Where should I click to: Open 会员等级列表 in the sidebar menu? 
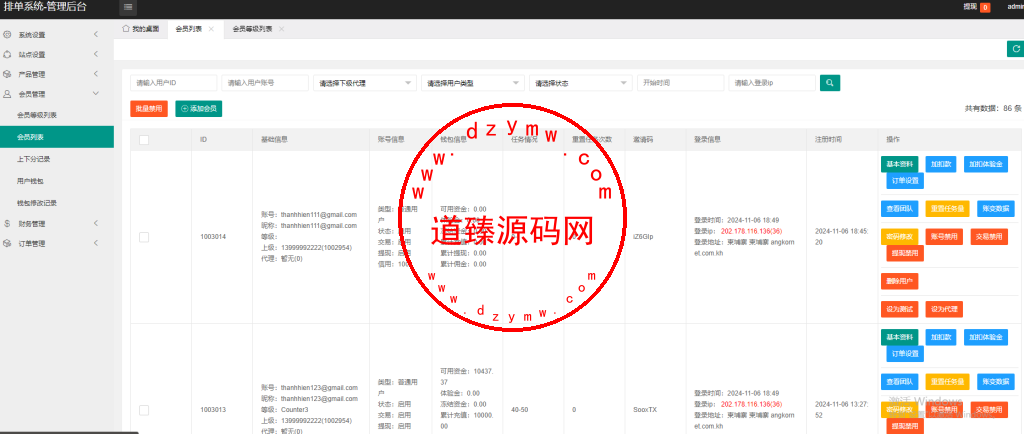(57, 115)
